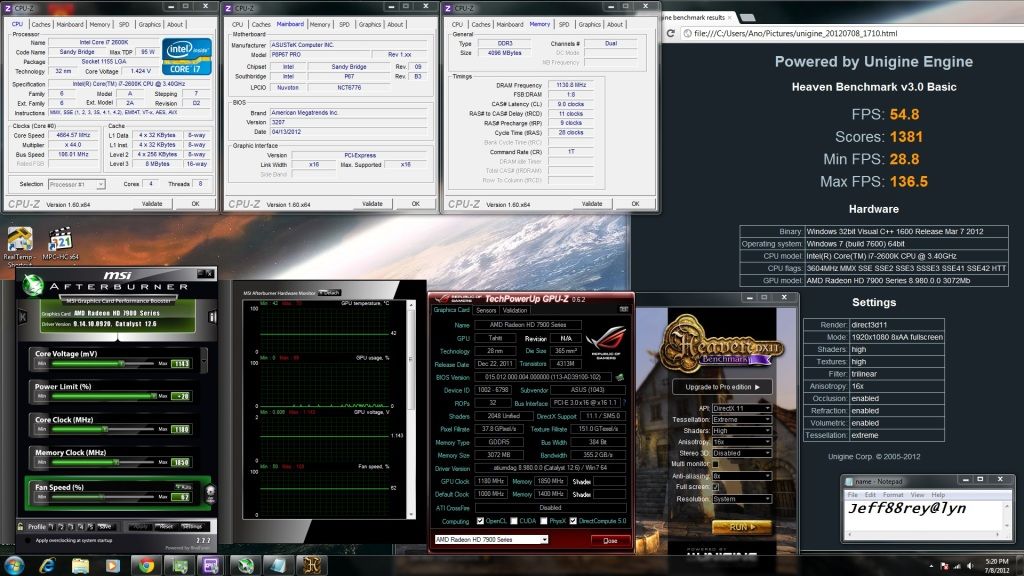The width and height of the screenshot is (1024, 576).
Task: Toggle the OpenCL checkbox in GPU-Z
Action: (481, 521)
